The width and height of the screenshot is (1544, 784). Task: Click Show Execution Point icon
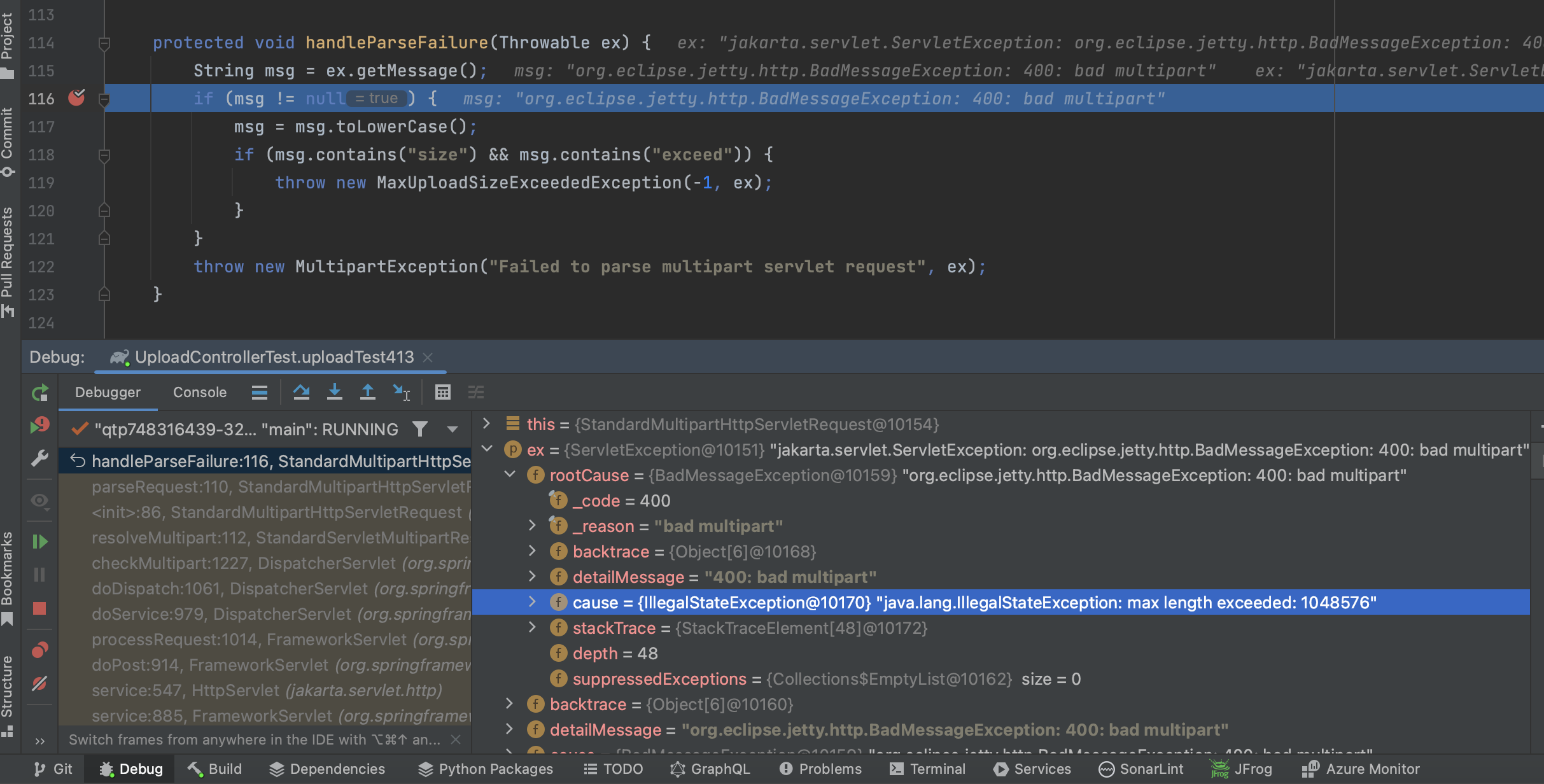coord(260,393)
